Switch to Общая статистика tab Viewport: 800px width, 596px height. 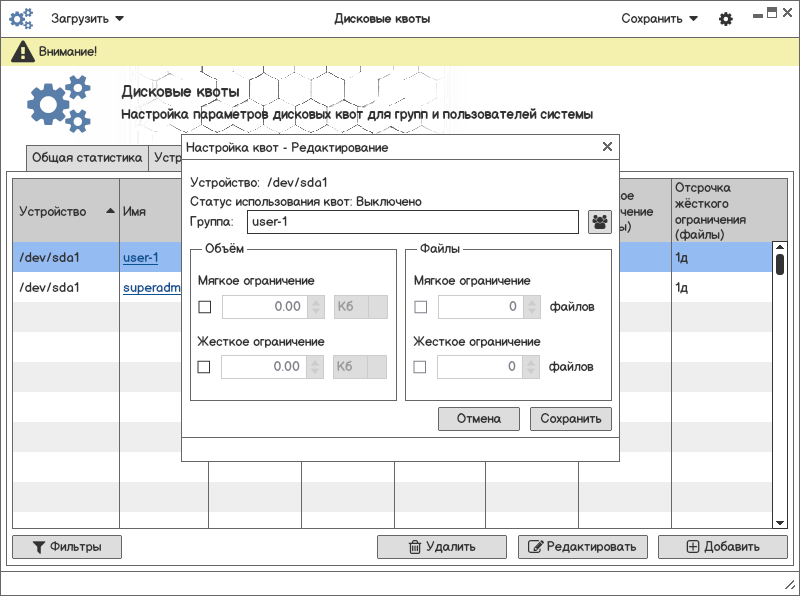click(x=88, y=158)
